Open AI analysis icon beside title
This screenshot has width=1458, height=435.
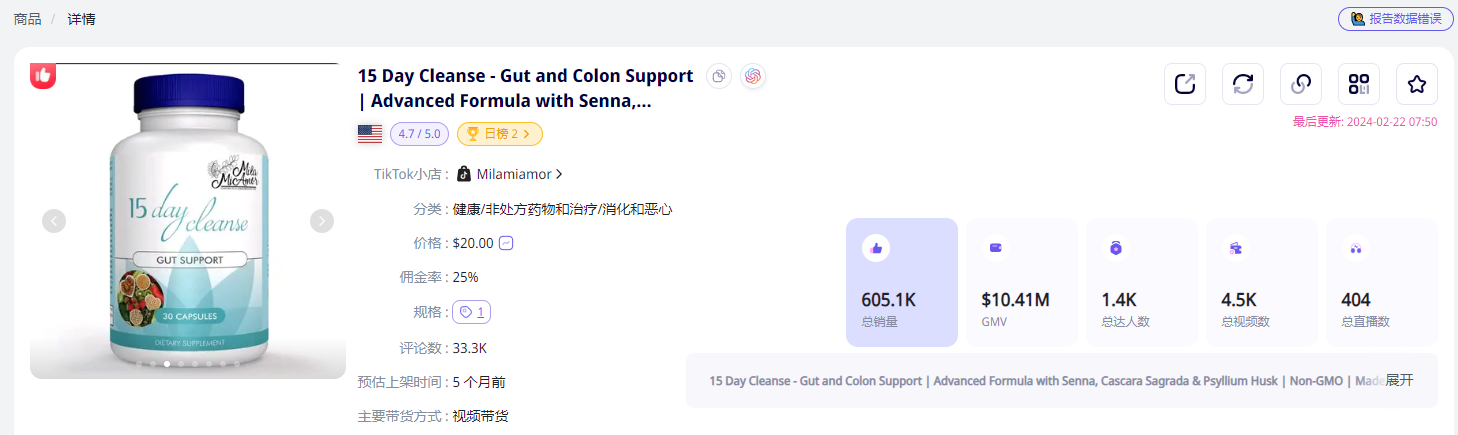point(753,76)
